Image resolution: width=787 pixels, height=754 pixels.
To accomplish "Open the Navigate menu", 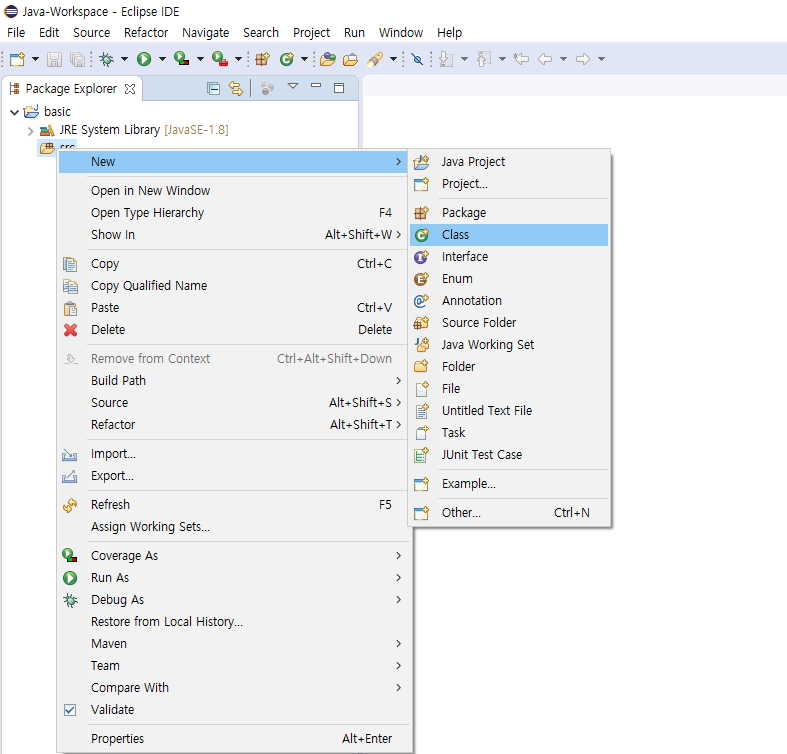I will [206, 33].
